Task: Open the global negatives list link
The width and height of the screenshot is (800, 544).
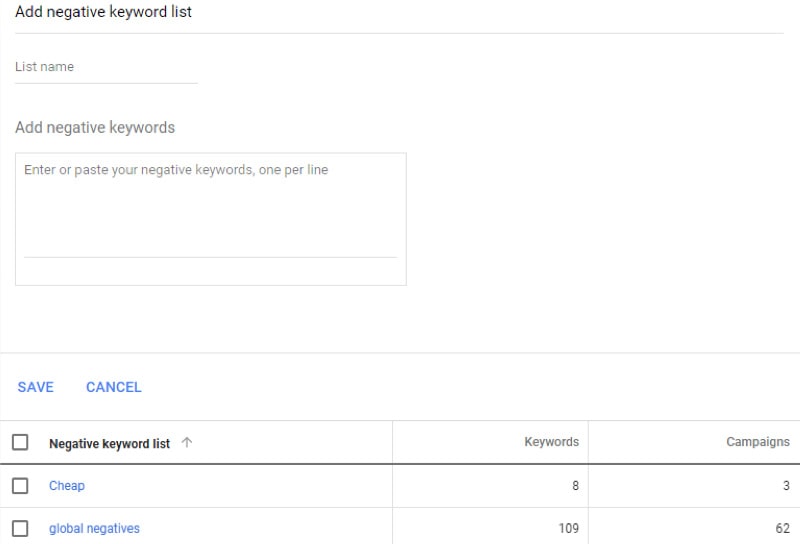Action: (x=94, y=528)
